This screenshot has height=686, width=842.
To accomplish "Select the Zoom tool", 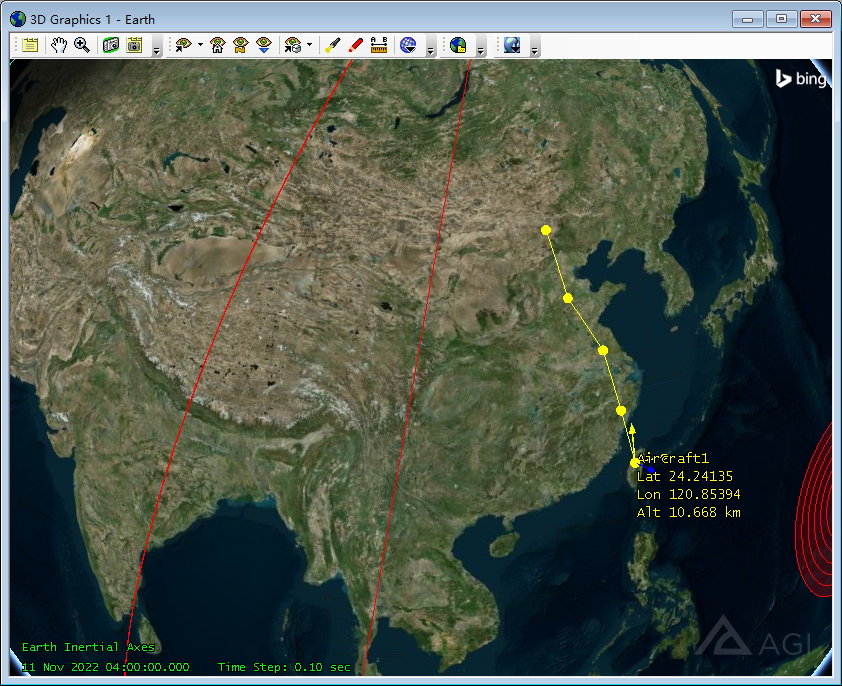I will tap(81, 45).
